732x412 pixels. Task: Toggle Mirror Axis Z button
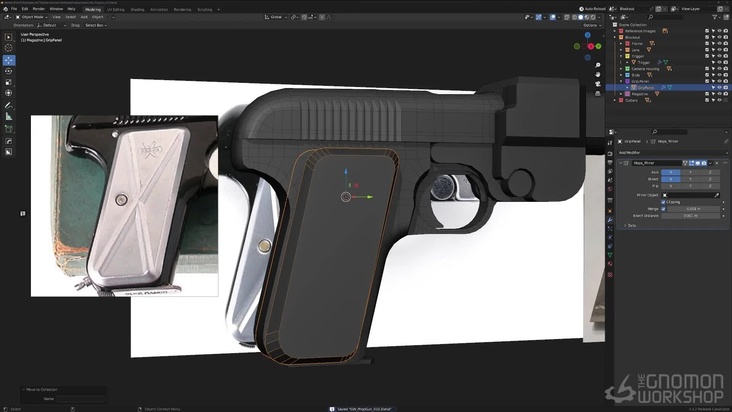(710, 172)
